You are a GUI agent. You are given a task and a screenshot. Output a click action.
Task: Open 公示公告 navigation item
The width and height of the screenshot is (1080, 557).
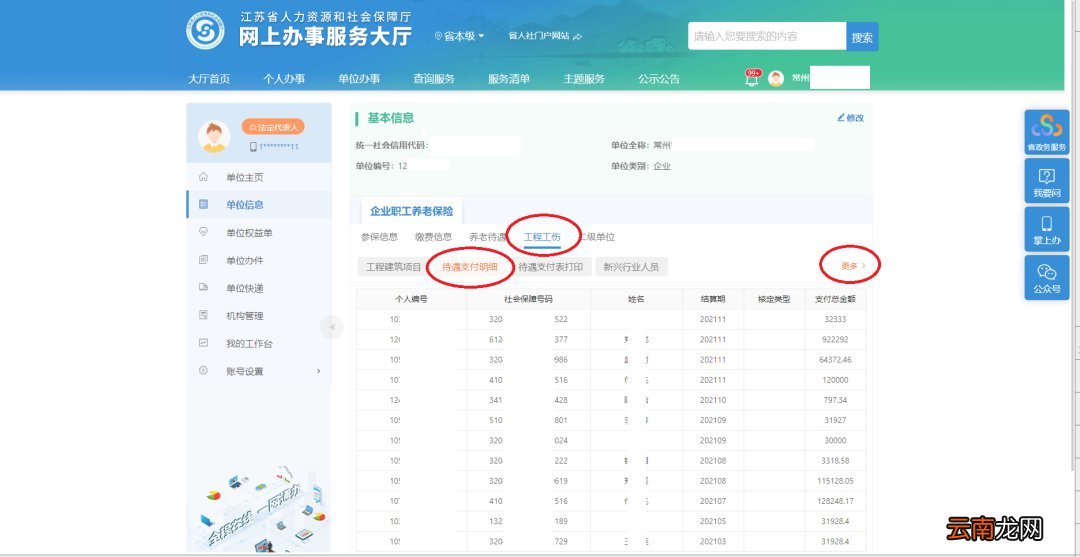pos(658,79)
